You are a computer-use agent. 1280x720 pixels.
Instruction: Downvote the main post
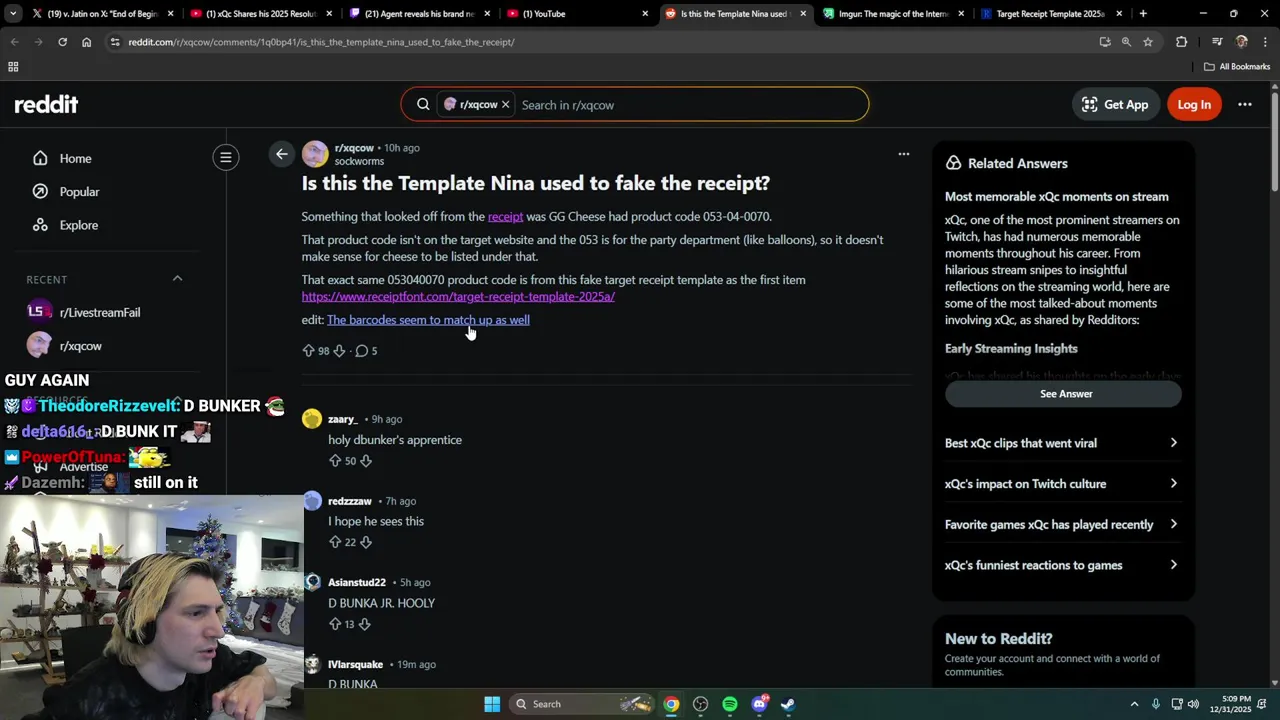[339, 351]
